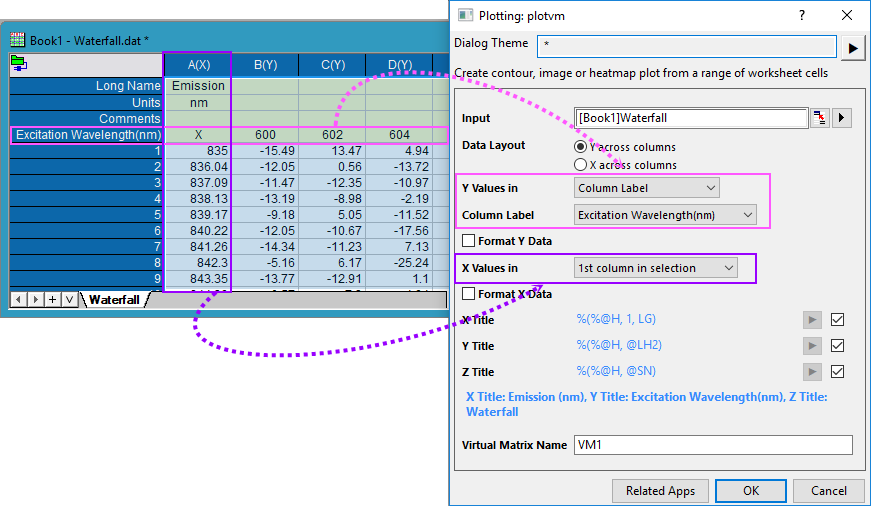Expand the Column Label dropdown
The height and width of the screenshot is (506, 871).
(666, 214)
